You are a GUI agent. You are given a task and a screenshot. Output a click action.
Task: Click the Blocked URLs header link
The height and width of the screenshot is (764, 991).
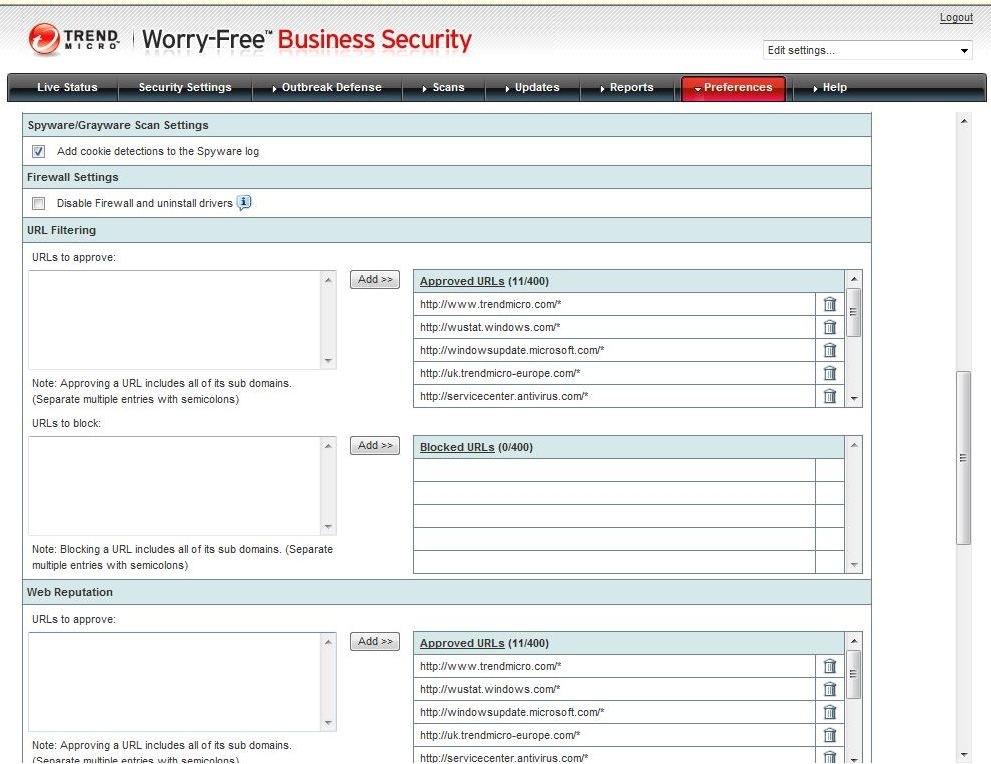coord(457,447)
